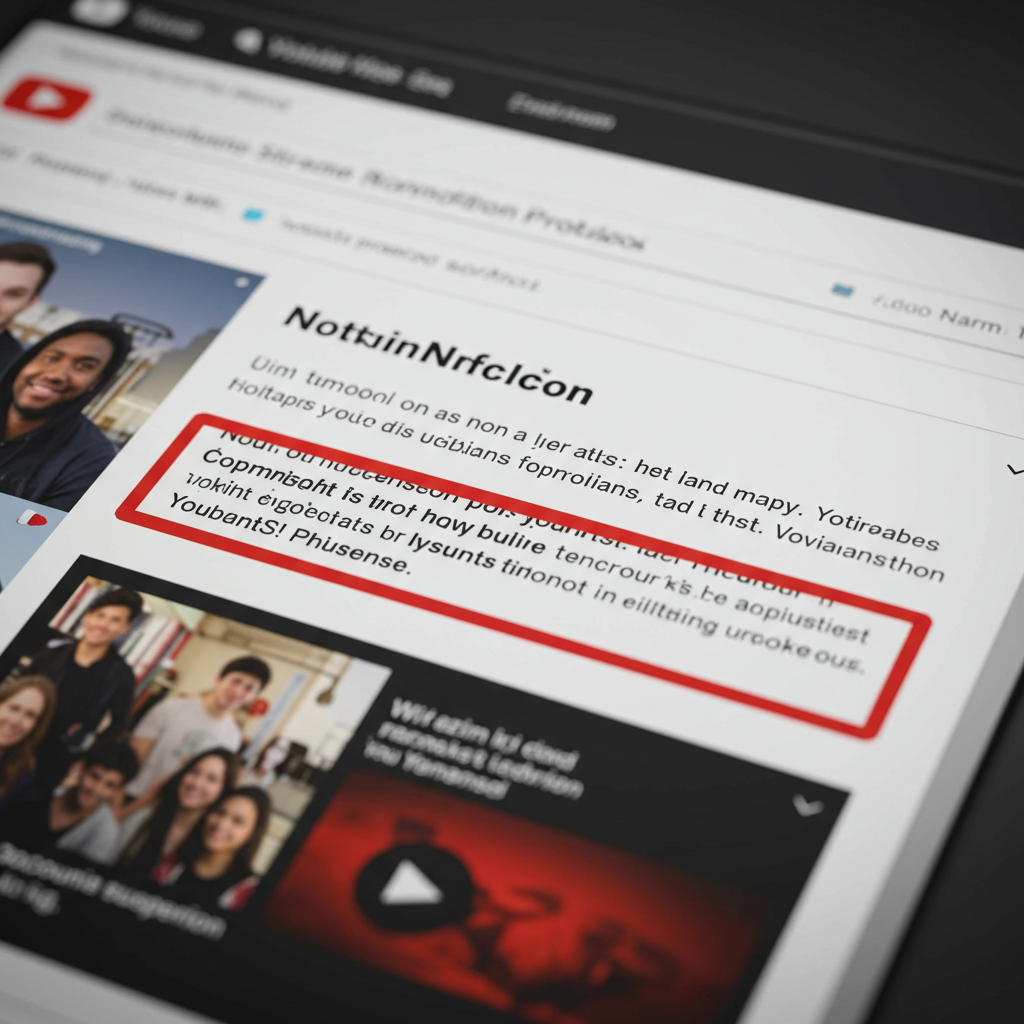Click the round icon in the top dark bar
The height and width of the screenshot is (1024, 1024).
click(248, 41)
